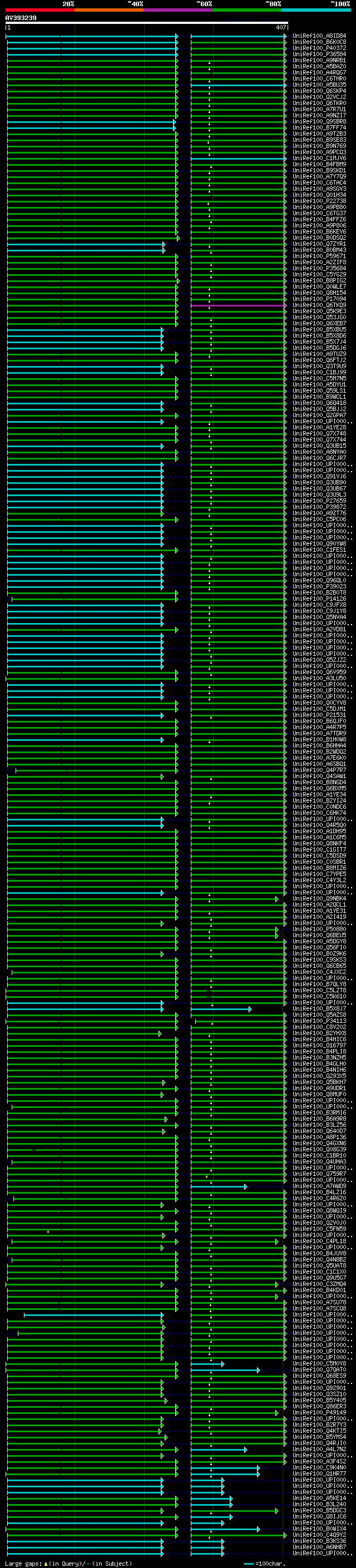
Task: Select hit label UniRef100_A1YE34
Action: tap(319, 794)
